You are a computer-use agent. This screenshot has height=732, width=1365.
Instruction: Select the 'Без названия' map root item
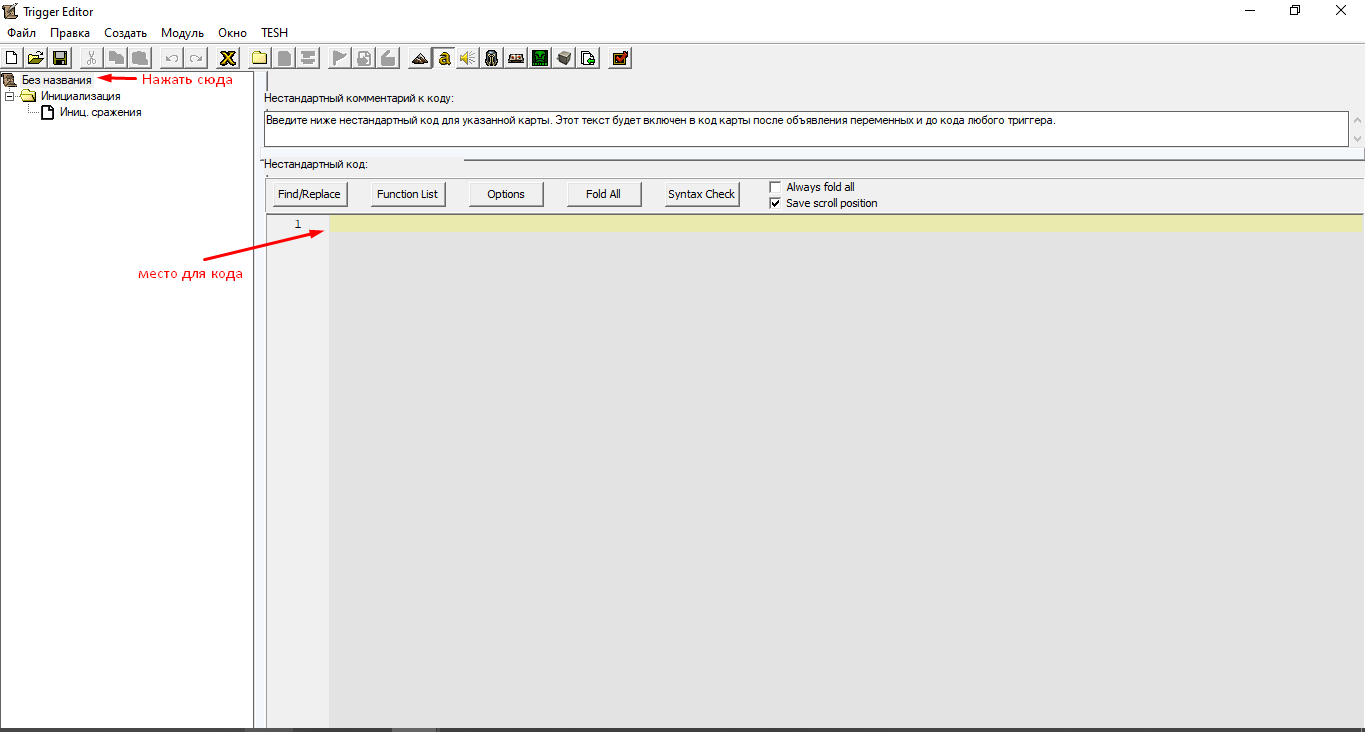[x=56, y=80]
